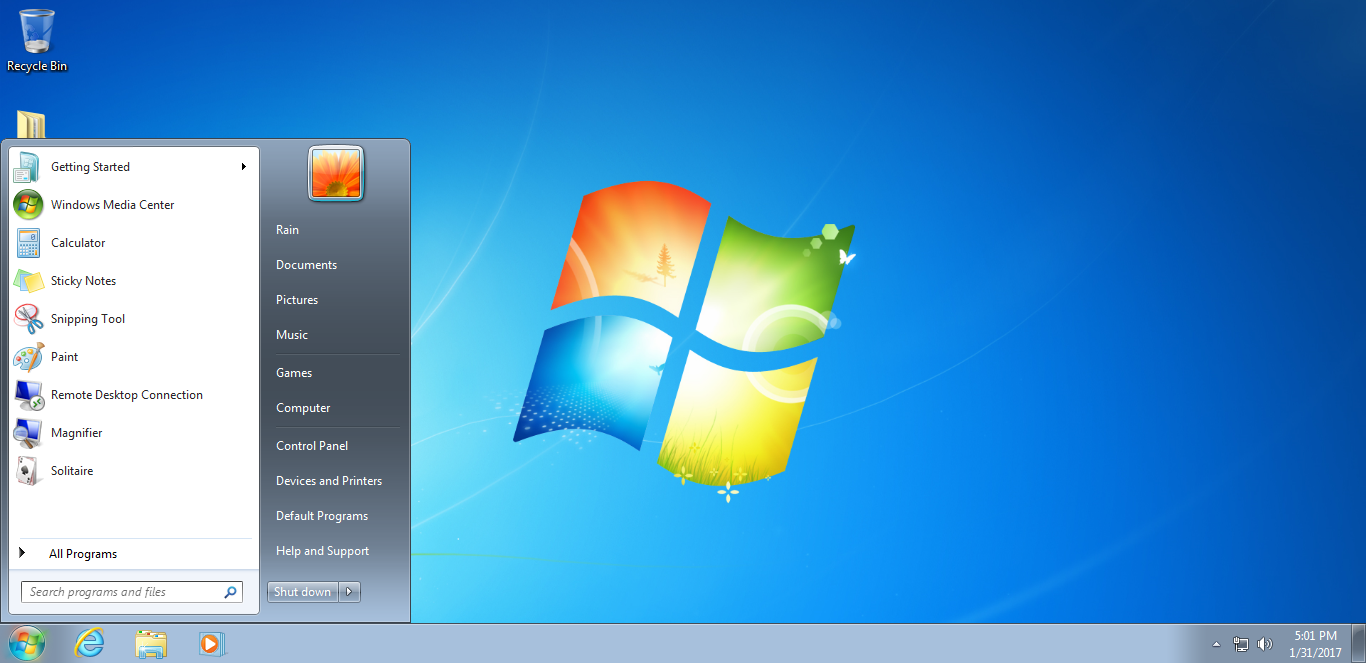Click the Start orb button

[27, 643]
